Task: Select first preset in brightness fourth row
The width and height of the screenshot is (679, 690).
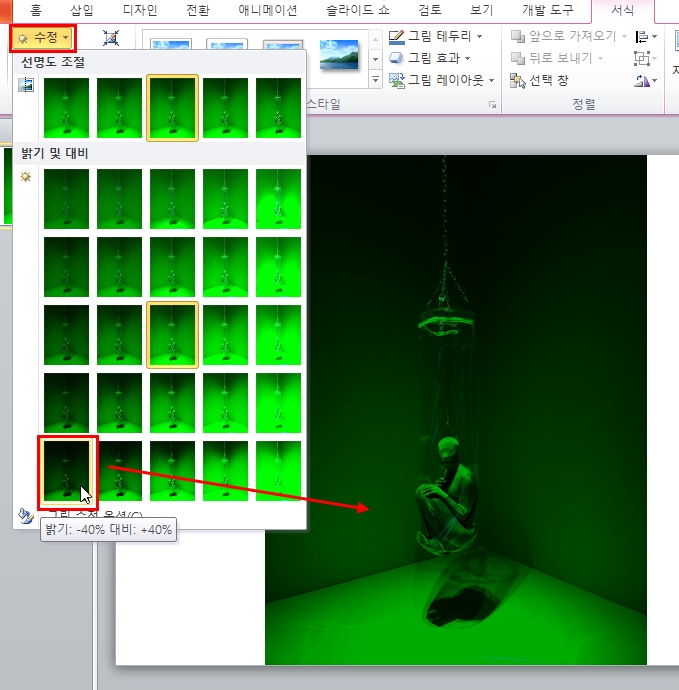Action: coord(66,403)
